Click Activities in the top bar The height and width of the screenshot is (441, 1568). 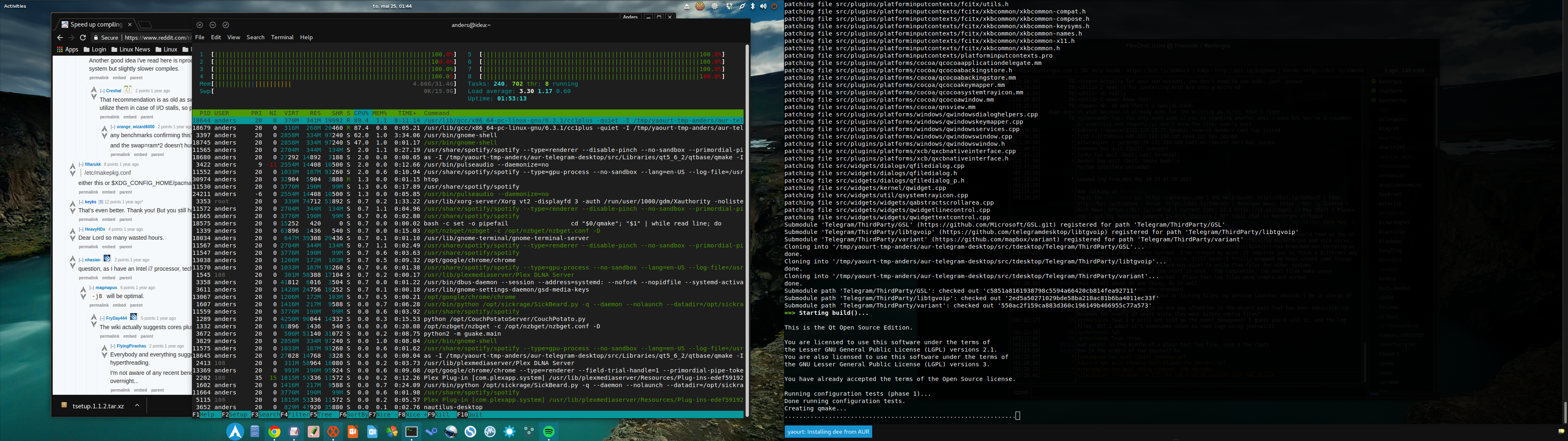point(15,6)
